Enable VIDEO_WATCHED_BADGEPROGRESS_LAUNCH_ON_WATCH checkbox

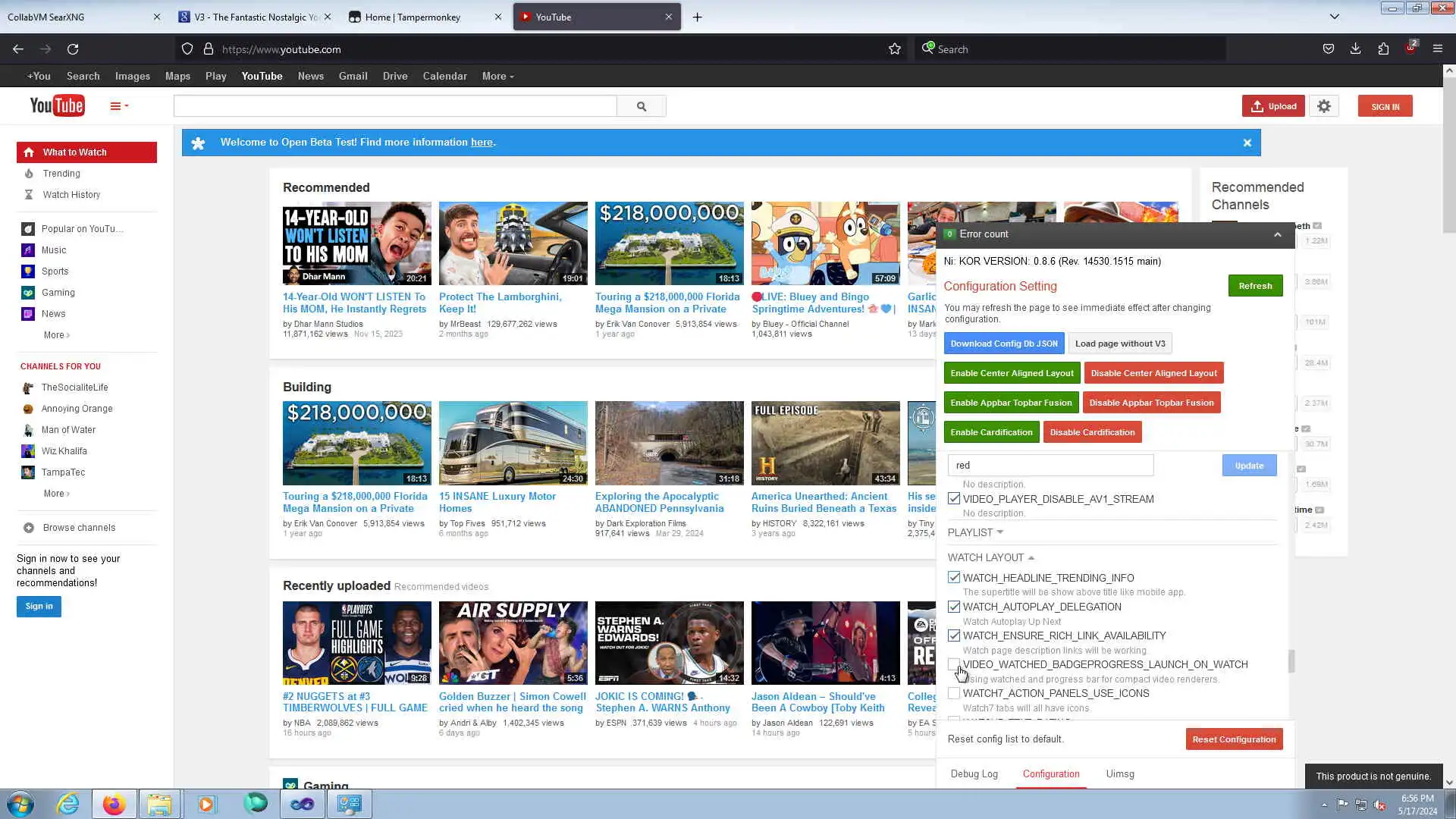[x=954, y=664]
